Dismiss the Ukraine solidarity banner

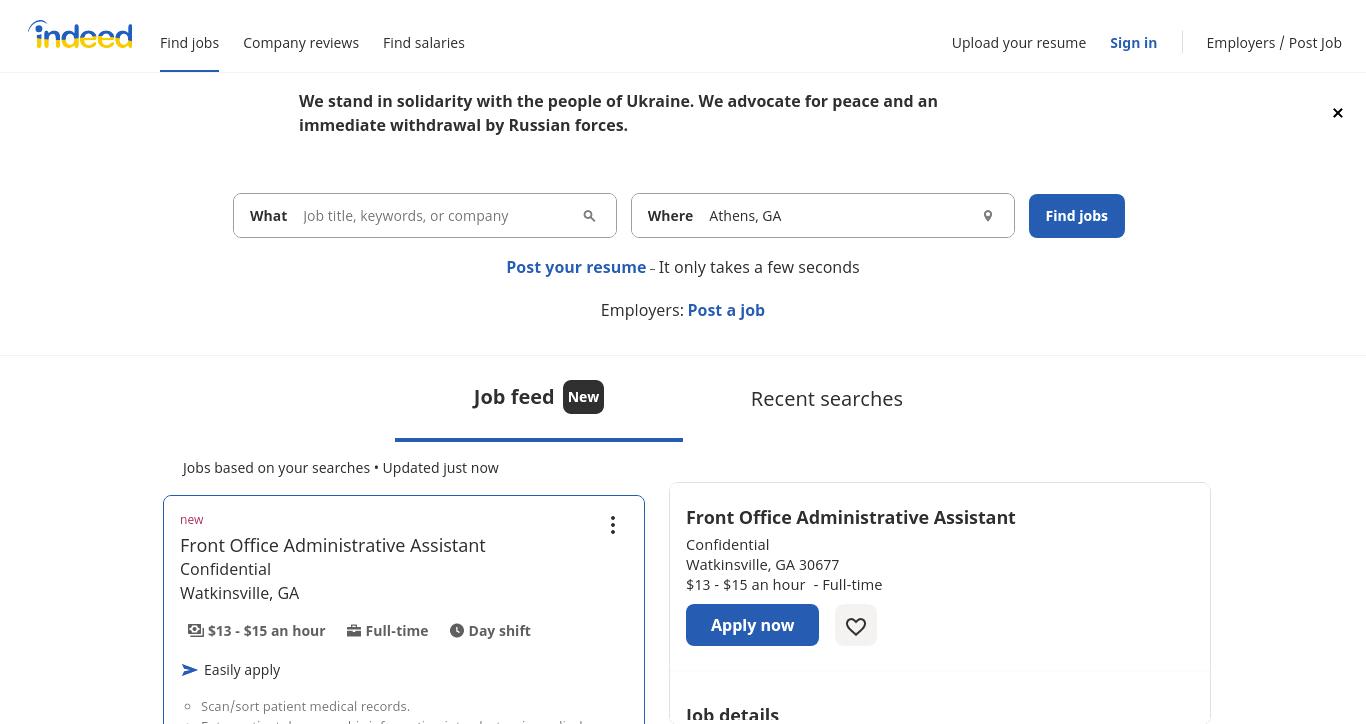(1337, 113)
